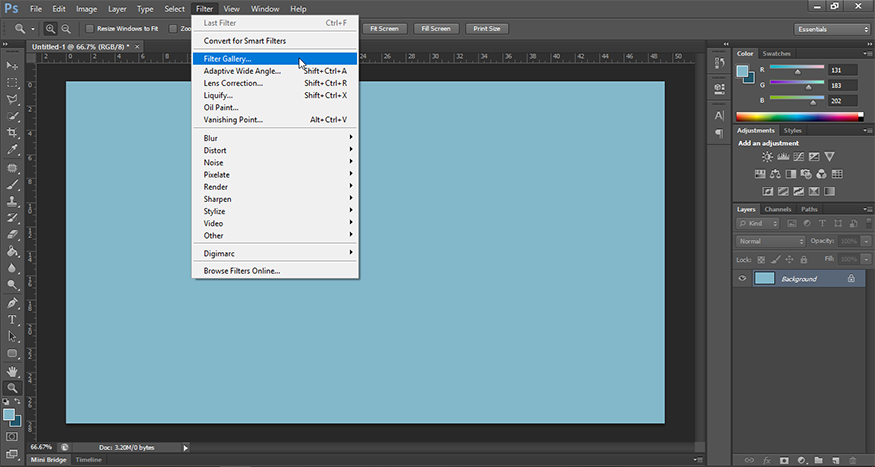Open the Essentials workspace dropdown
875x467 pixels.
[831, 29]
